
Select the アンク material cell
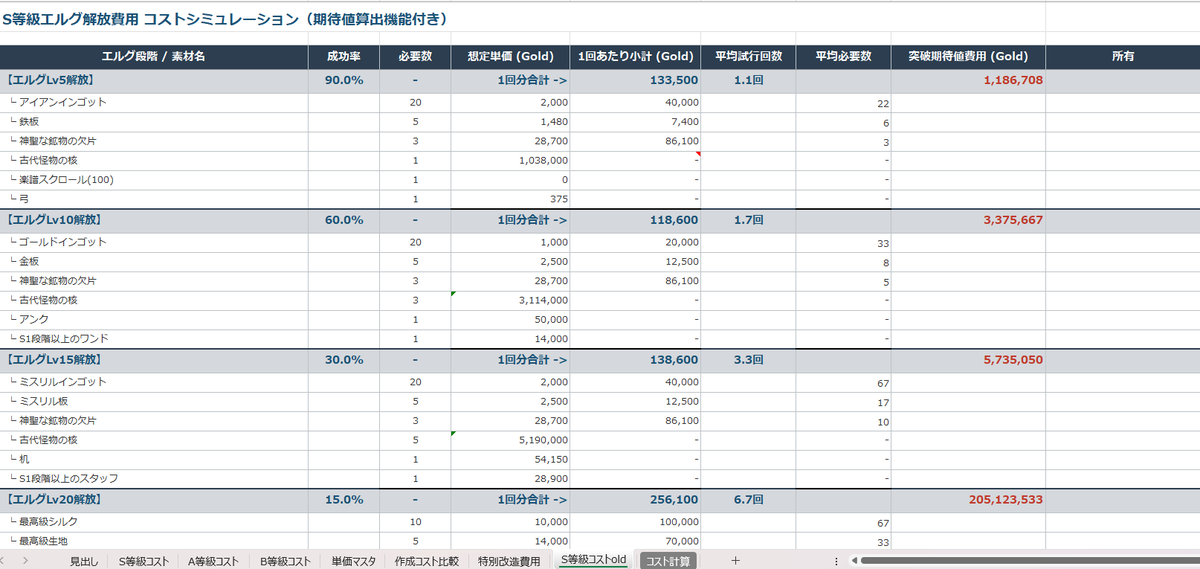154,320
